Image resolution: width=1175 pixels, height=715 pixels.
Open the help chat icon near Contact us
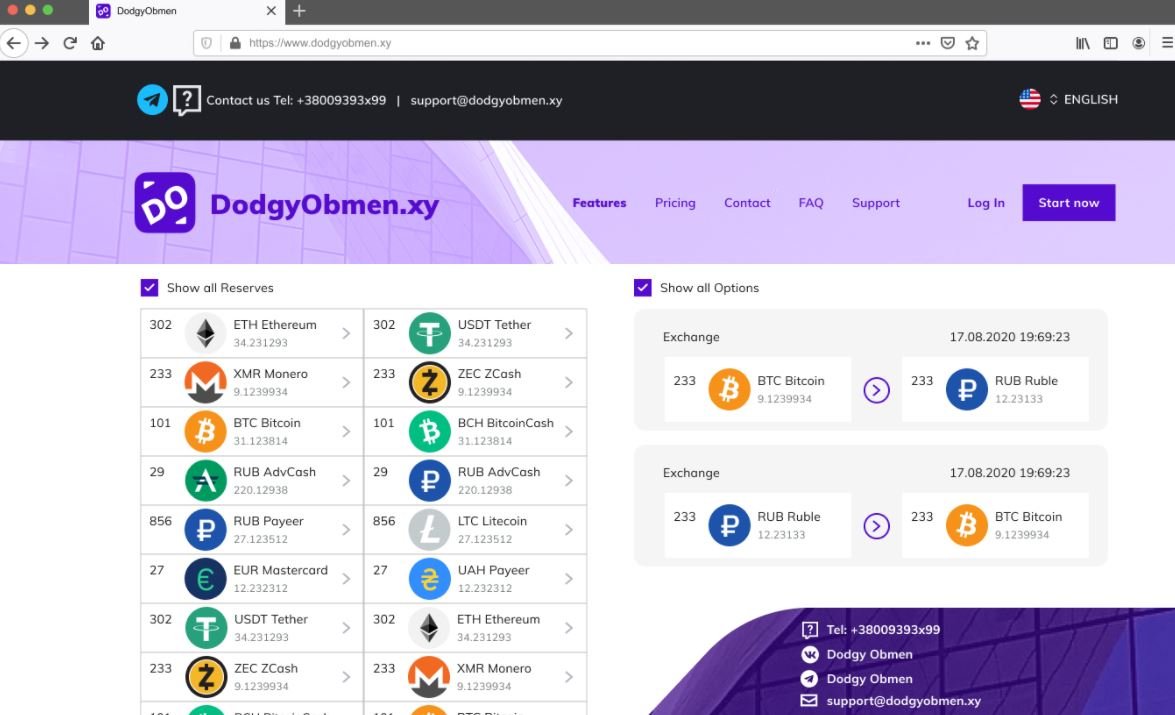[x=187, y=100]
